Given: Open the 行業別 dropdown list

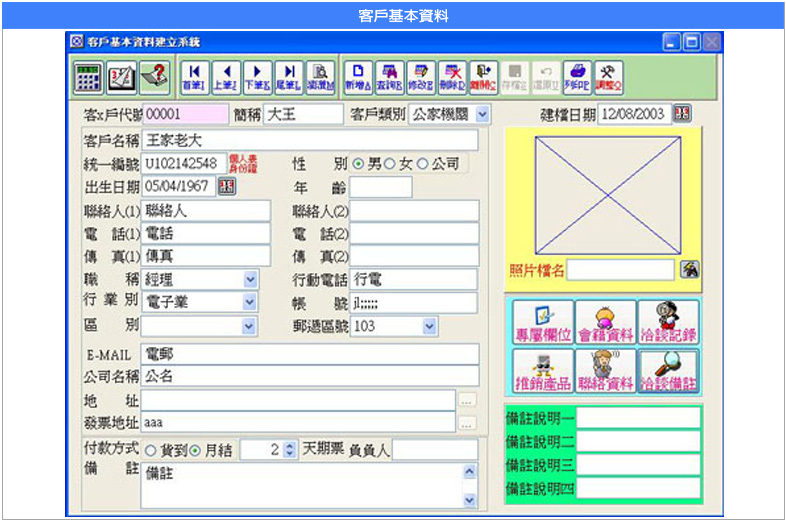Looking at the screenshot, I should 250,302.
